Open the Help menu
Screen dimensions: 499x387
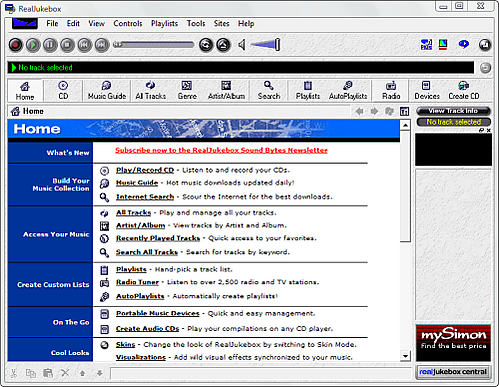point(246,23)
